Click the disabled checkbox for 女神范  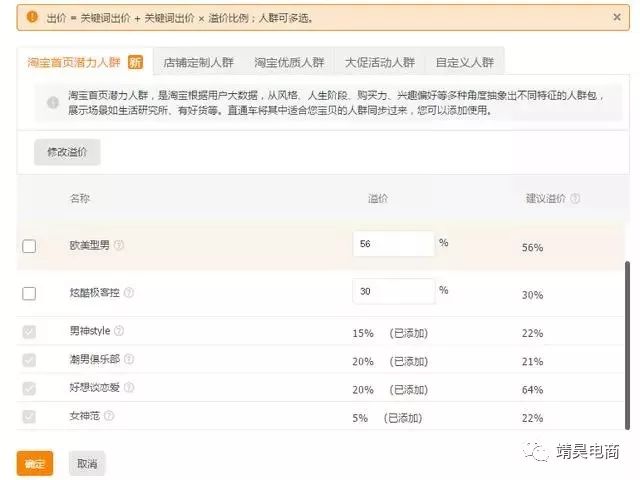point(29,416)
